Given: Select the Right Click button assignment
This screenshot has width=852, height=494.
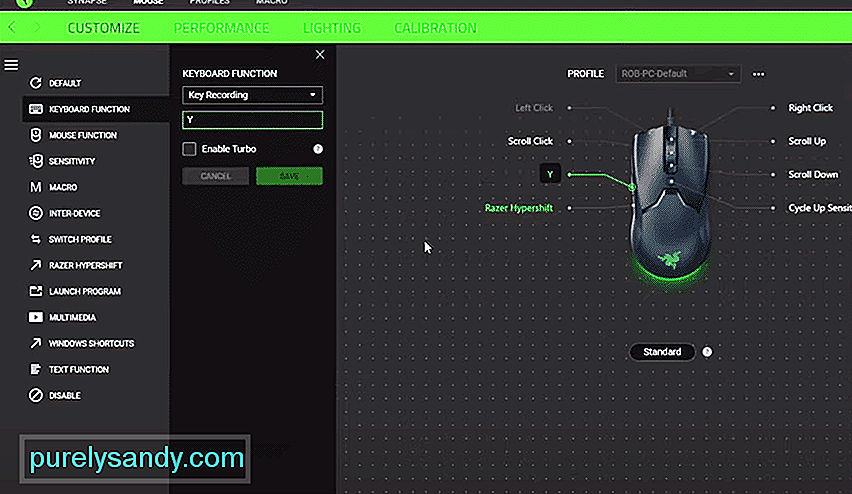Looking at the screenshot, I should [x=810, y=108].
